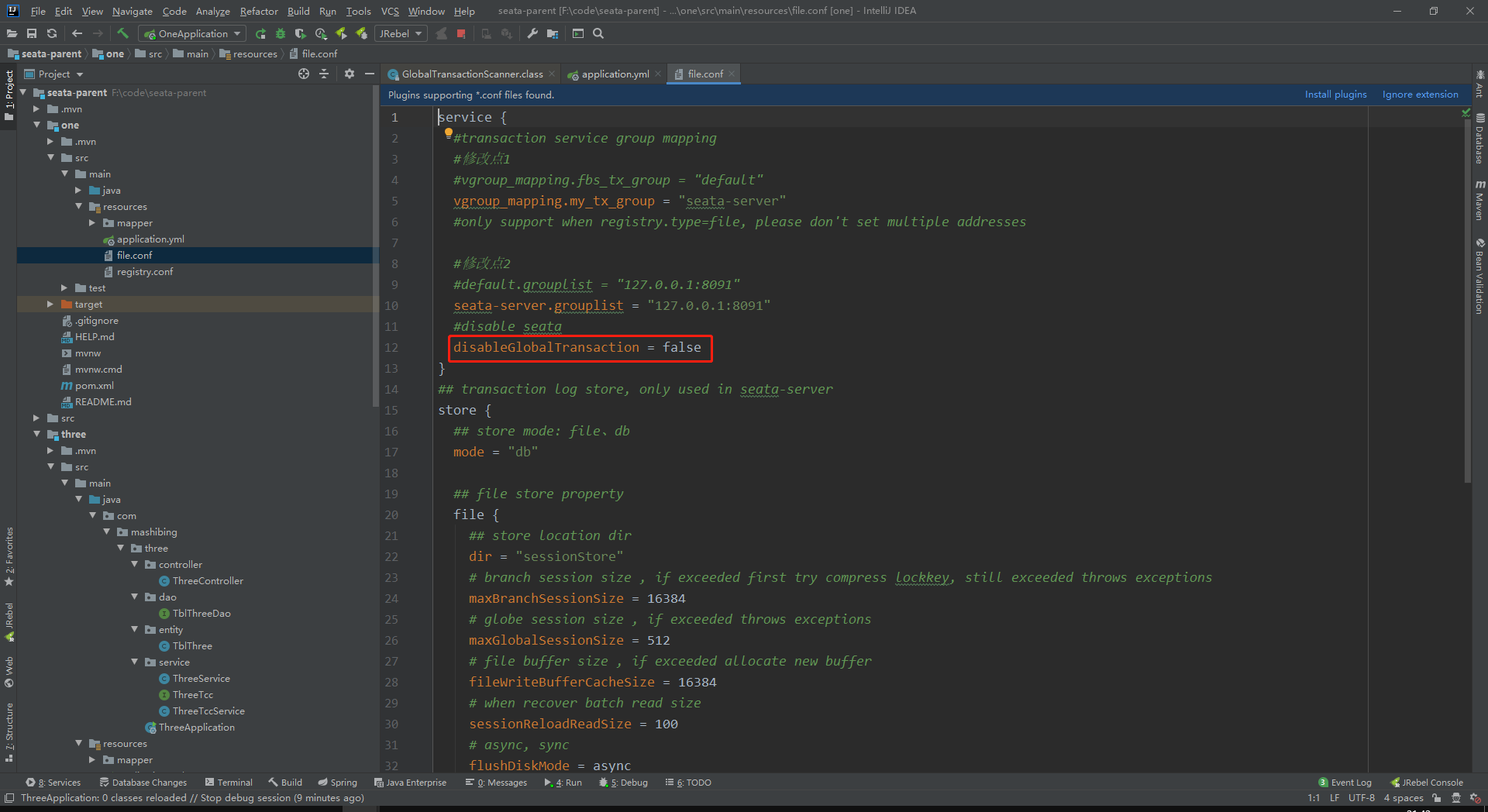Hide the Project tool window
Screen dimensions: 1488x812
pos(370,74)
